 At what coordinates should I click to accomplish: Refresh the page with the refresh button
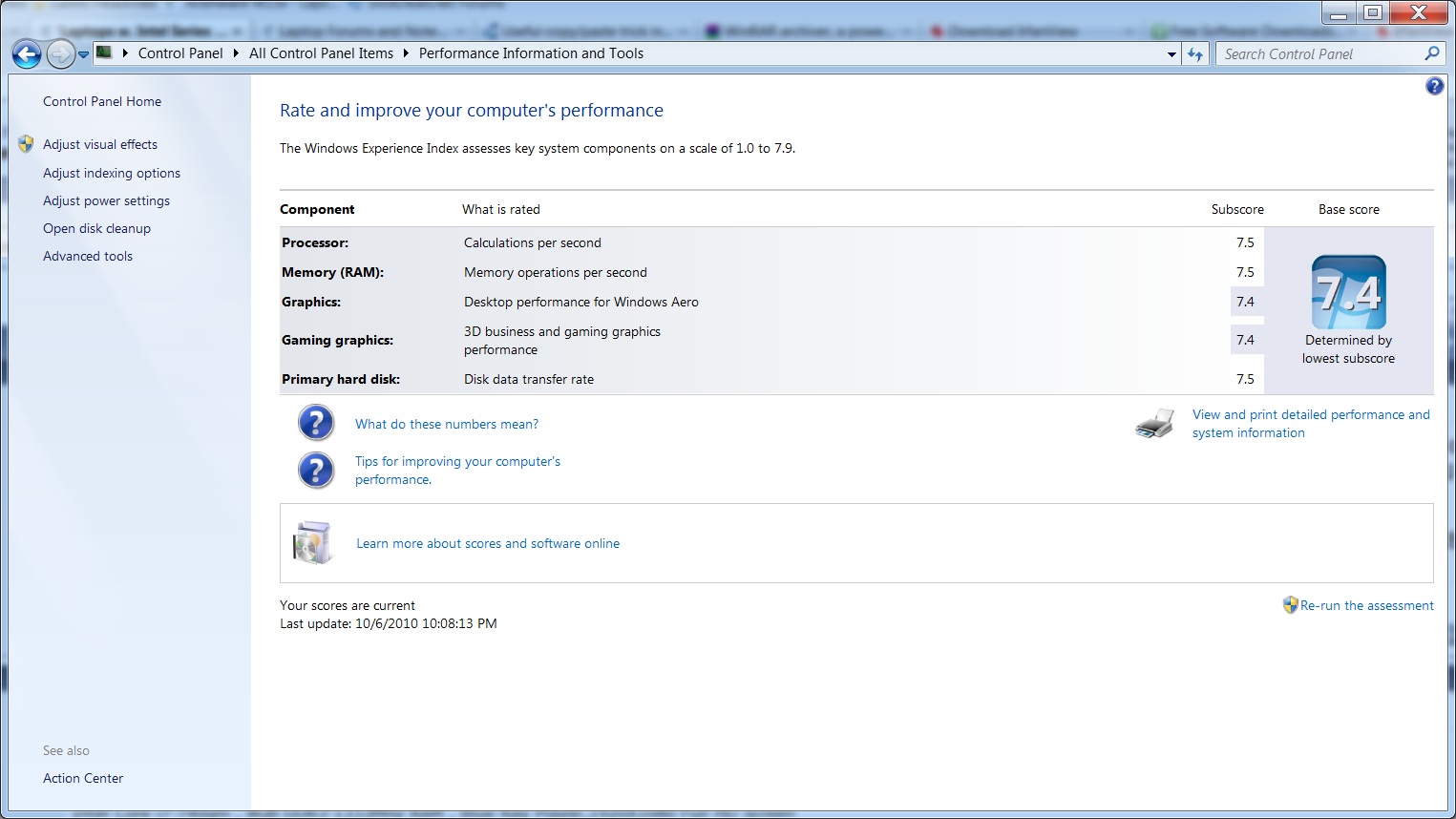(1195, 54)
